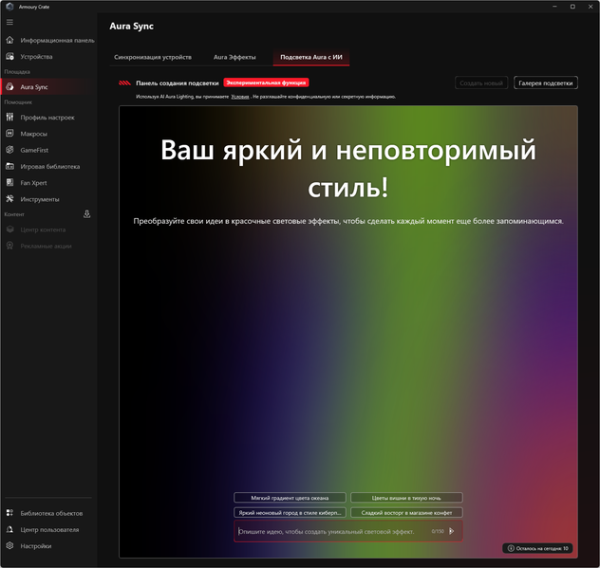The image size is (600, 568).
Task: Click the Armoury Crate logo in the title bar
Action: [x=10, y=7]
